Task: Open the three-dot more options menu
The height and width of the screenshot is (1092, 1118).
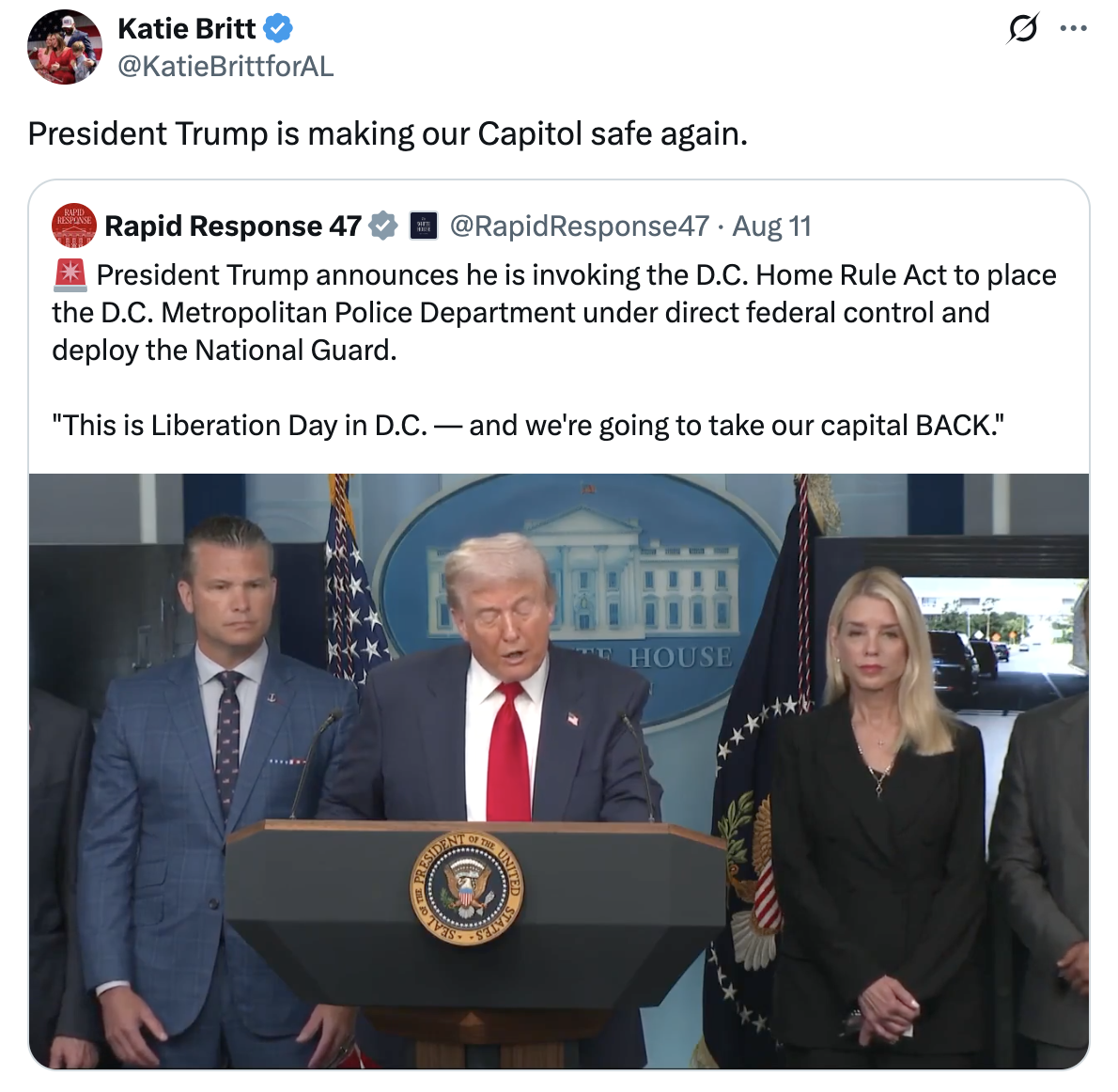Action: [x=1073, y=28]
